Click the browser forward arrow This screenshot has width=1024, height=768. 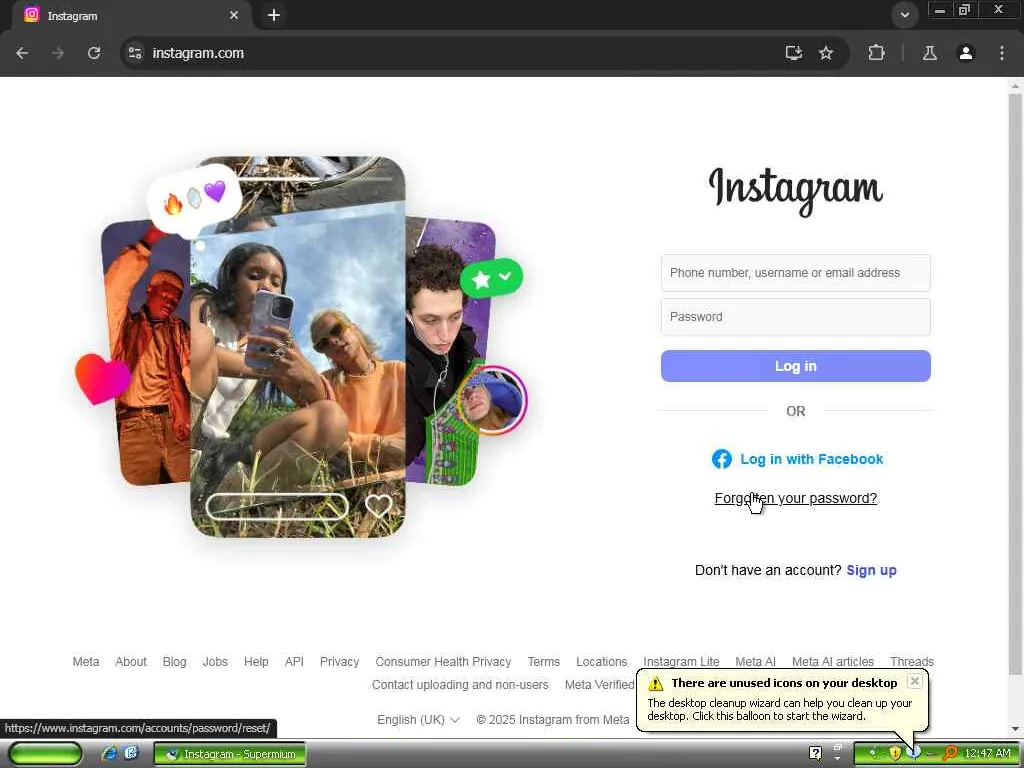[58, 53]
